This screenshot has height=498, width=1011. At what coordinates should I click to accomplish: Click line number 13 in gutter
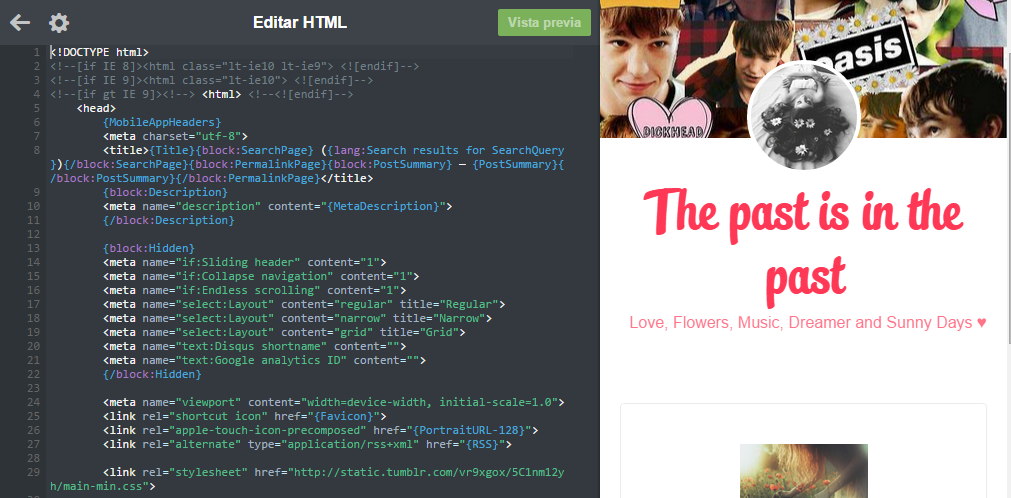(x=34, y=248)
